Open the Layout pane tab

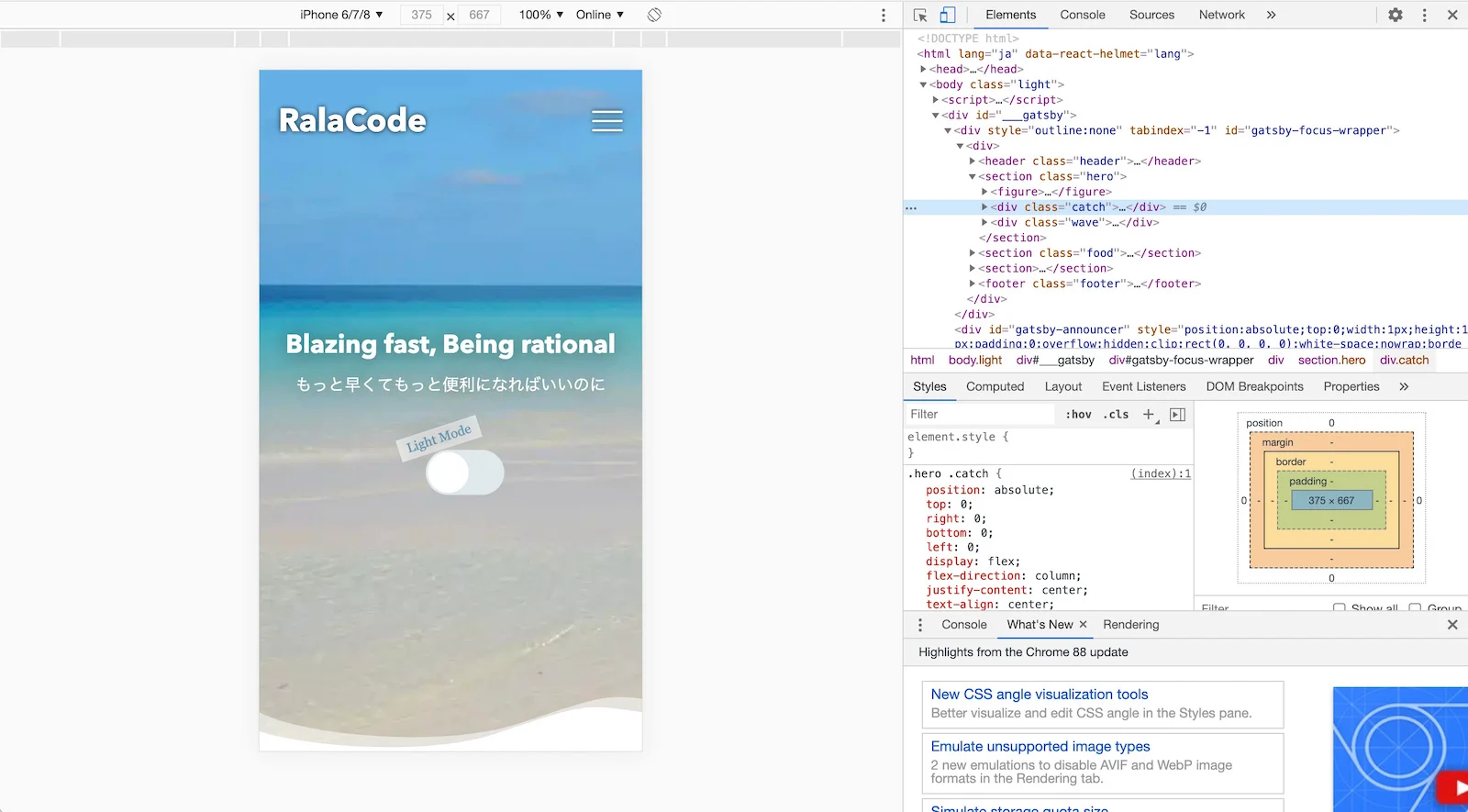click(1062, 386)
